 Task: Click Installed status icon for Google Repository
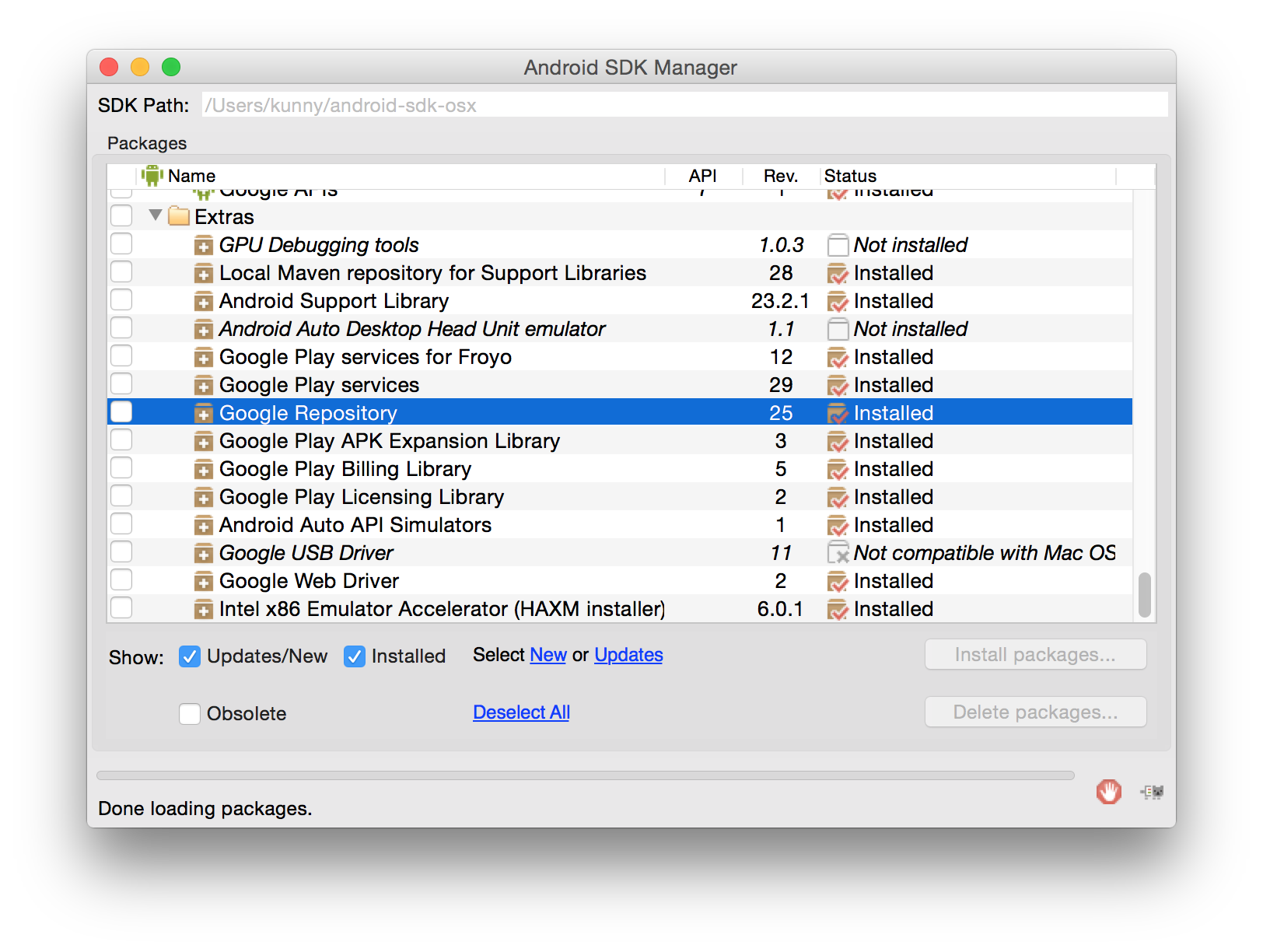pos(838,414)
